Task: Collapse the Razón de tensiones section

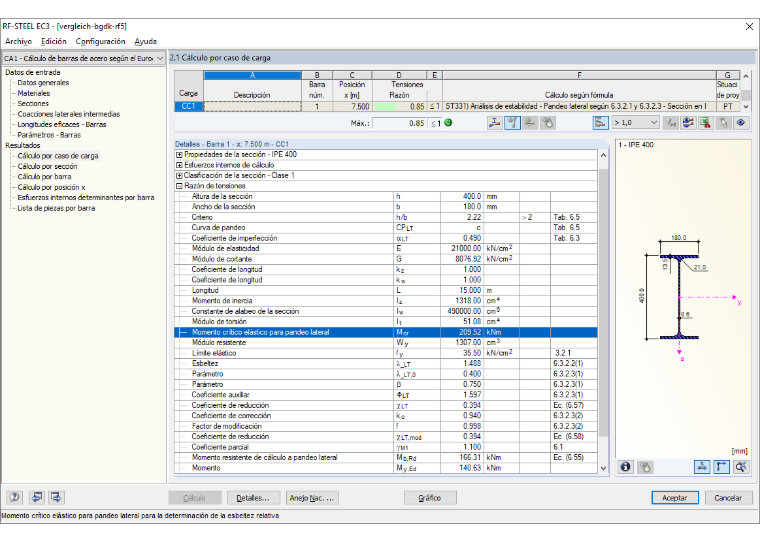Action: (179, 186)
